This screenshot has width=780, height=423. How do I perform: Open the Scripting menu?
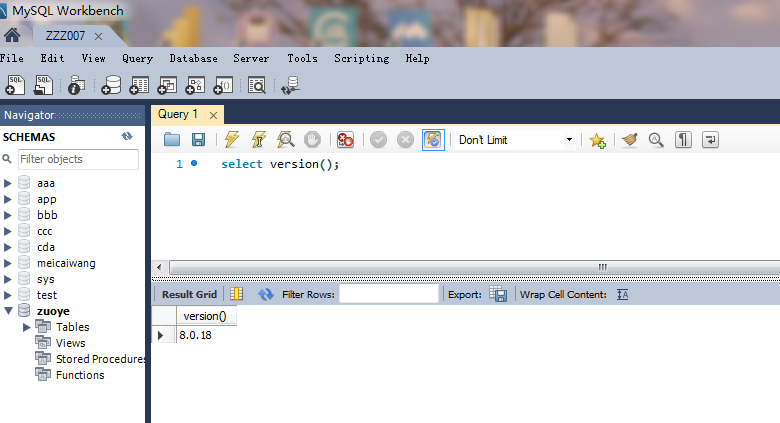point(362,58)
